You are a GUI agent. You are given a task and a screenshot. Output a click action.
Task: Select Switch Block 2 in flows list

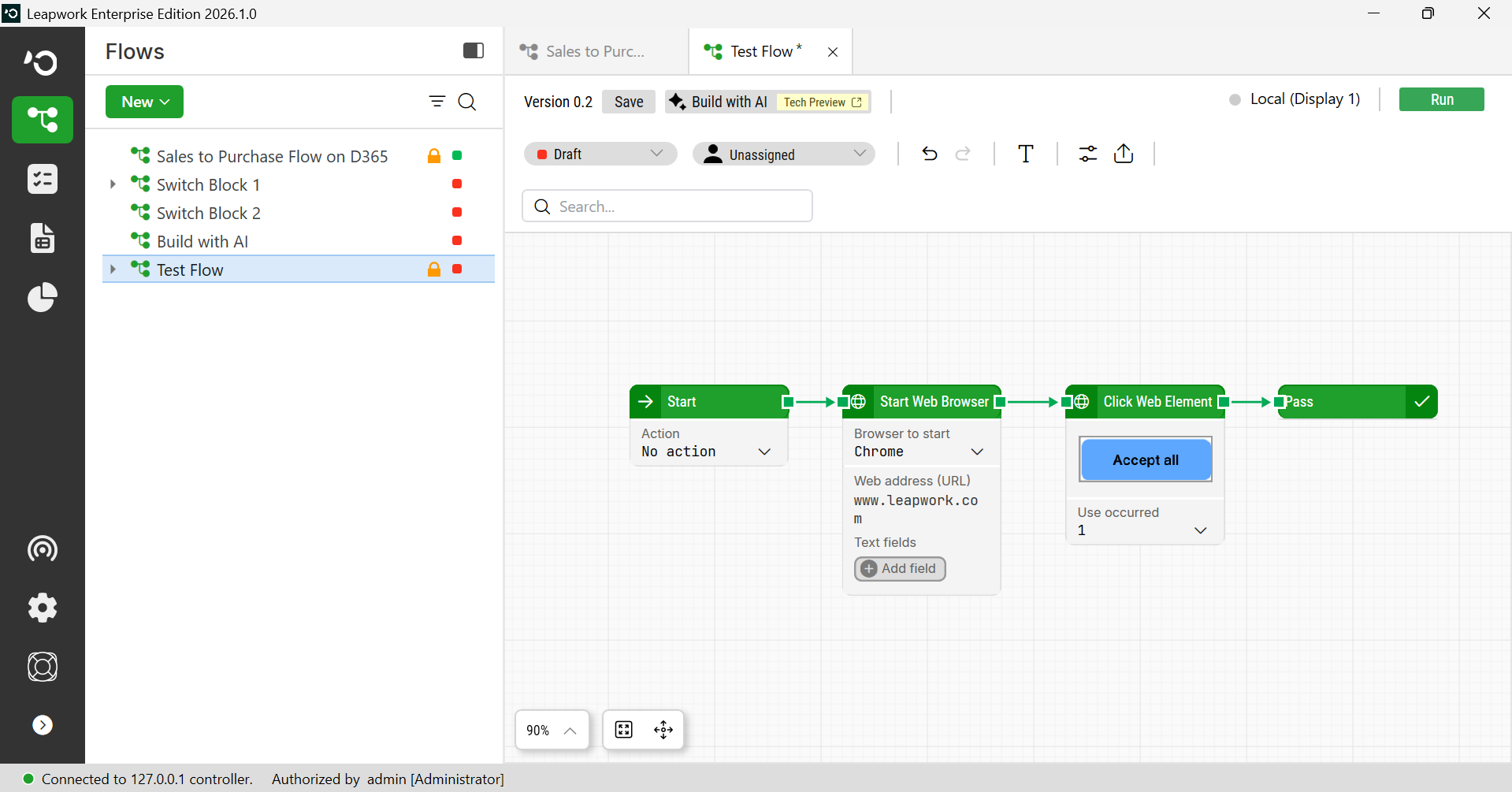(x=208, y=213)
